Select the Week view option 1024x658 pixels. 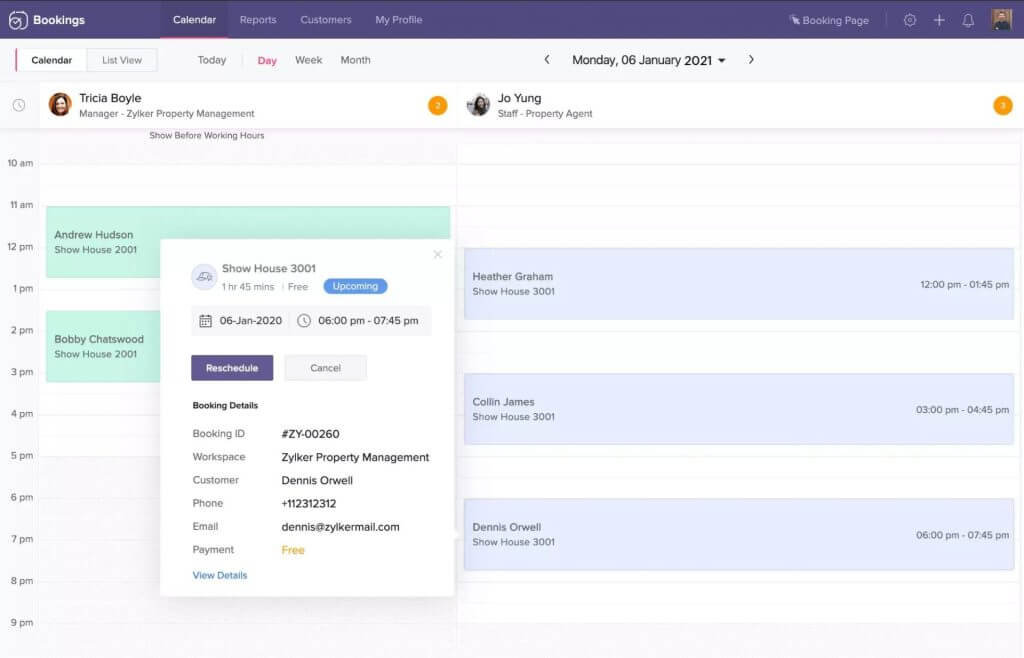coord(308,60)
